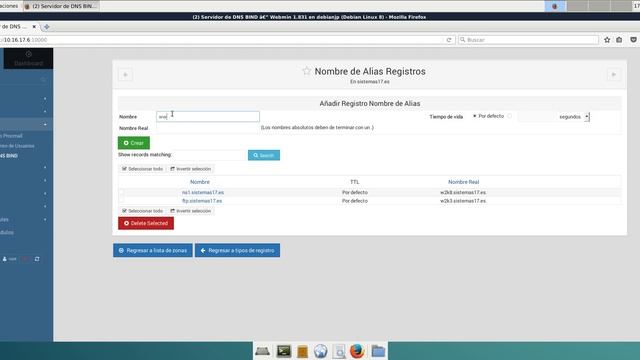Click the highlighted workspace in the top panel switcher
The height and width of the screenshot is (360, 640).
click(555, 6)
